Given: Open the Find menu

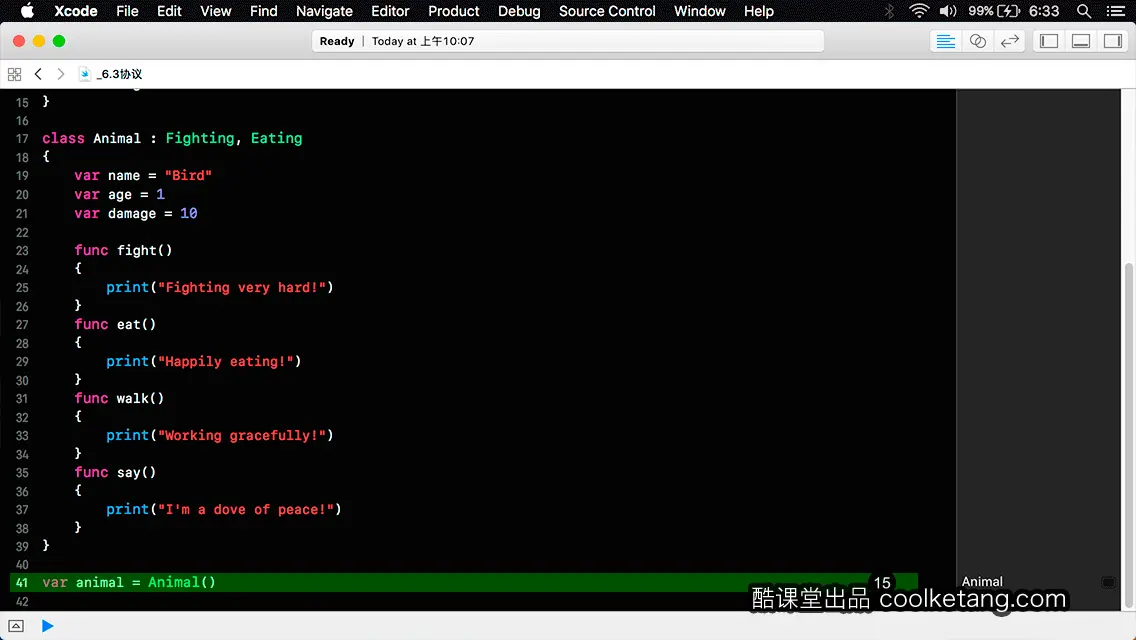Looking at the screenshot, I should pos(263,11).
